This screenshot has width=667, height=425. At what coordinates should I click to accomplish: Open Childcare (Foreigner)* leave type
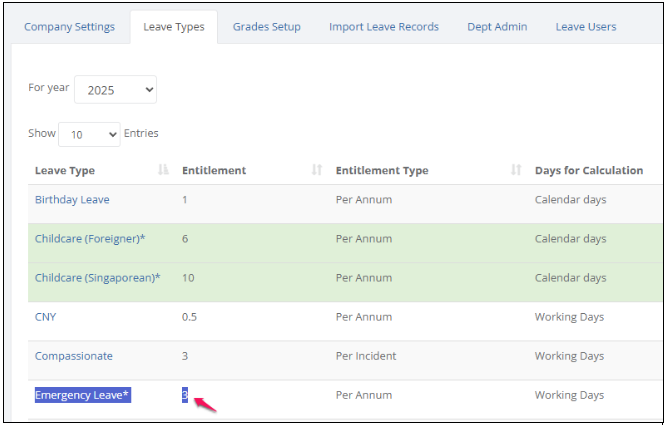(x=90, y=239)
